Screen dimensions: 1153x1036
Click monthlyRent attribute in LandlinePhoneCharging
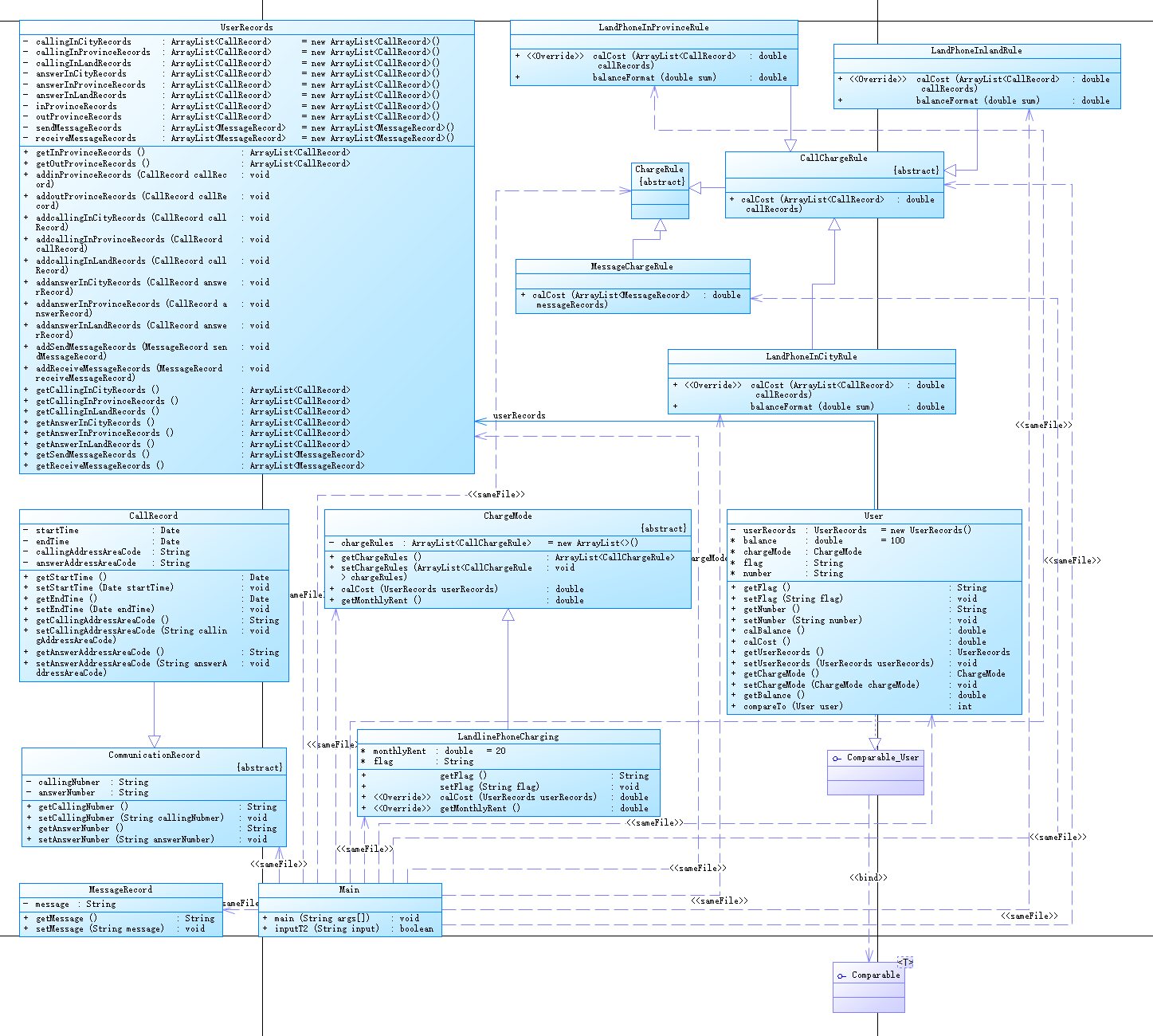pos(433,751)
